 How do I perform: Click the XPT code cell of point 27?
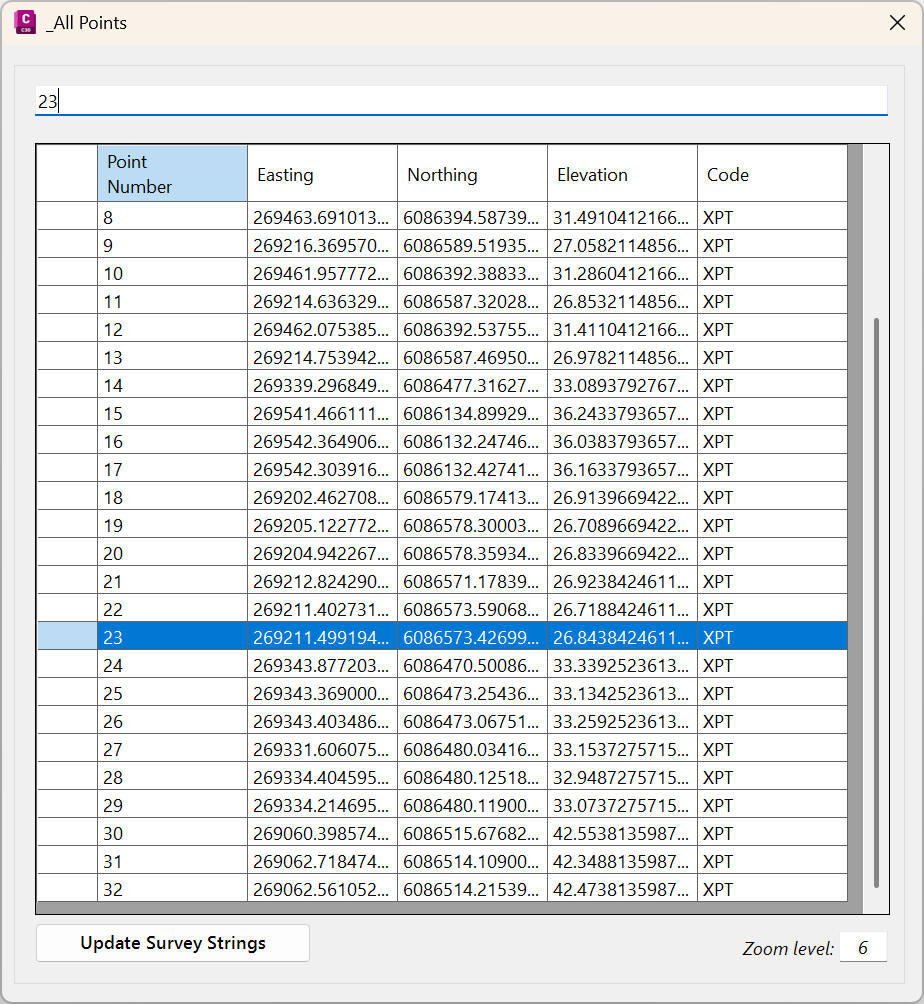pos(771,749)
